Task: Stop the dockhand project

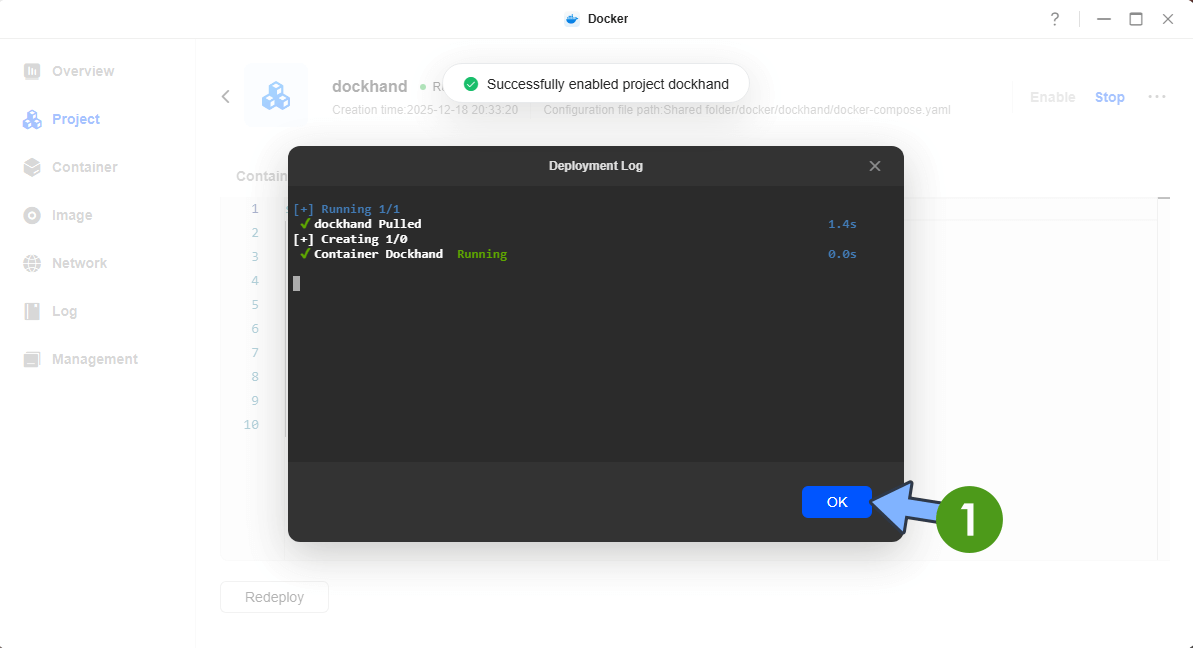Action: (1109, 97)
